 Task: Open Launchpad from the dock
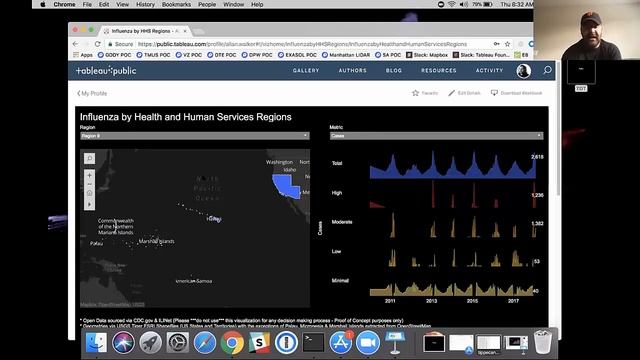pos(150,342)
